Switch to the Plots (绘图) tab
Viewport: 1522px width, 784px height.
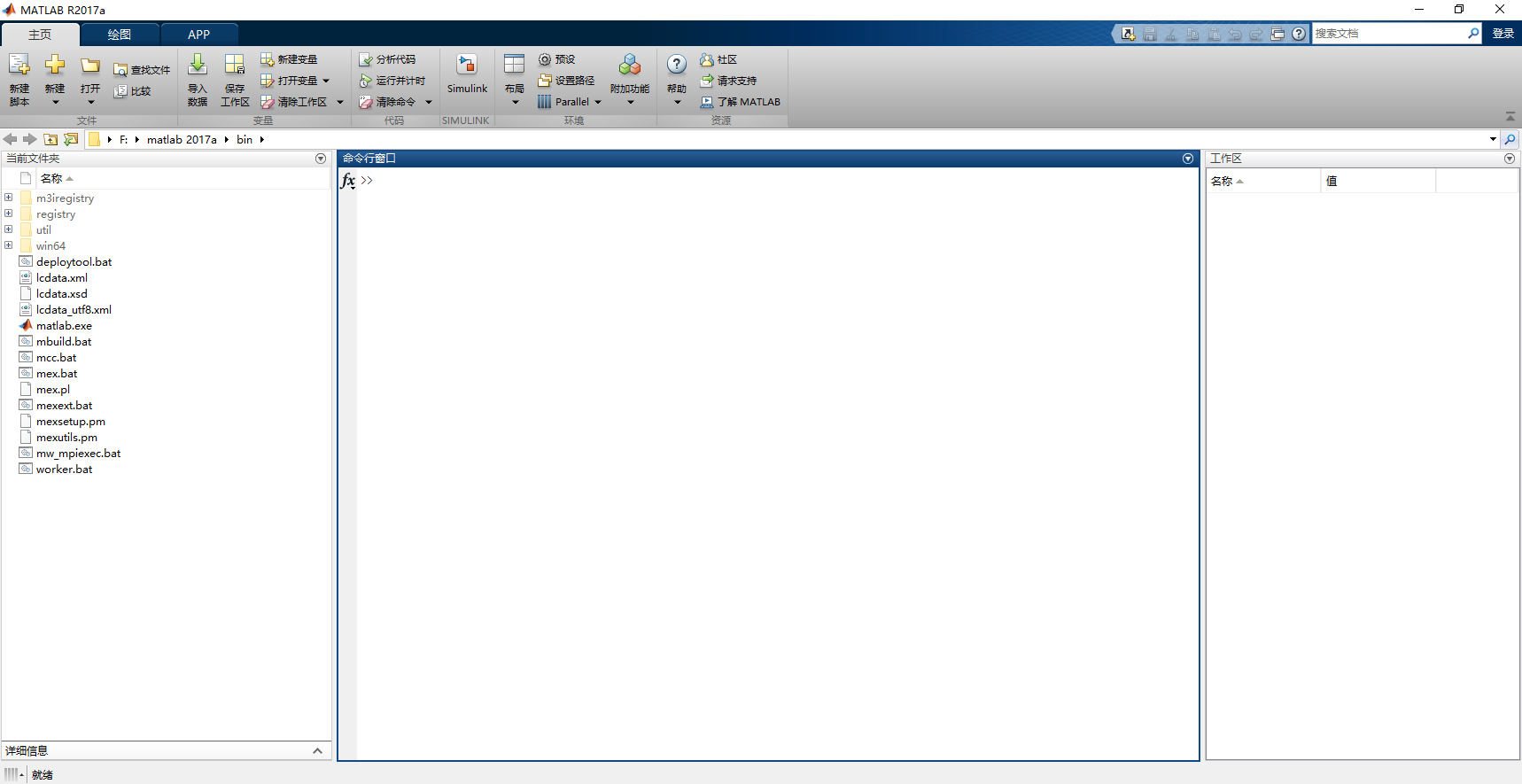click(120, 35)
